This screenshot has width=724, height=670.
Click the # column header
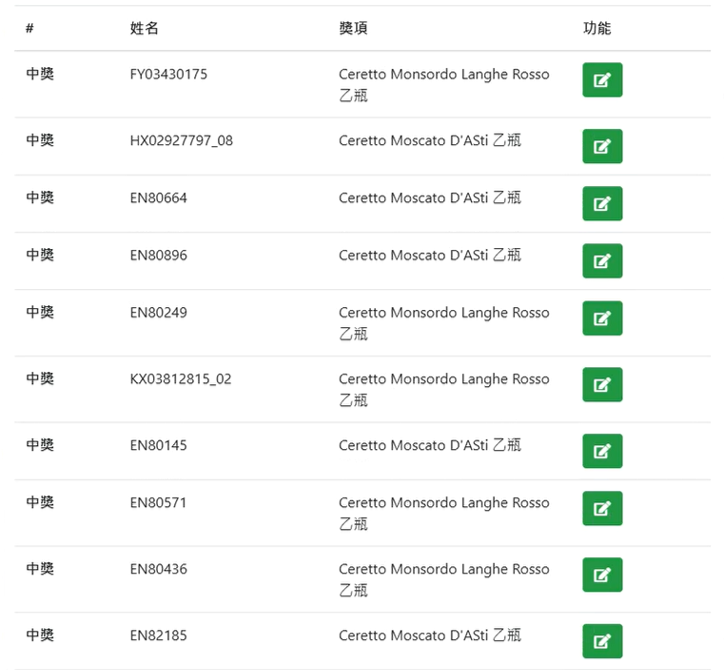[x=30, y=28]
